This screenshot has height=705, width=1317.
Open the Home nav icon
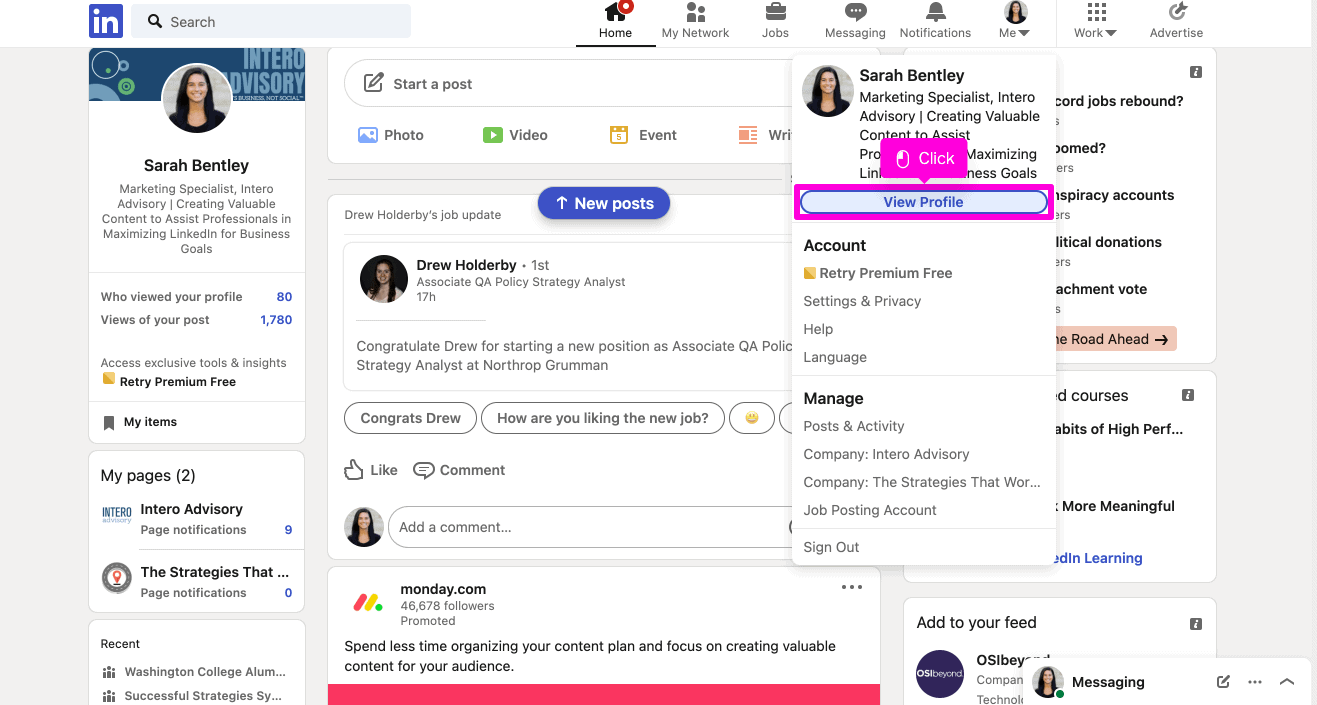[615, 12]
